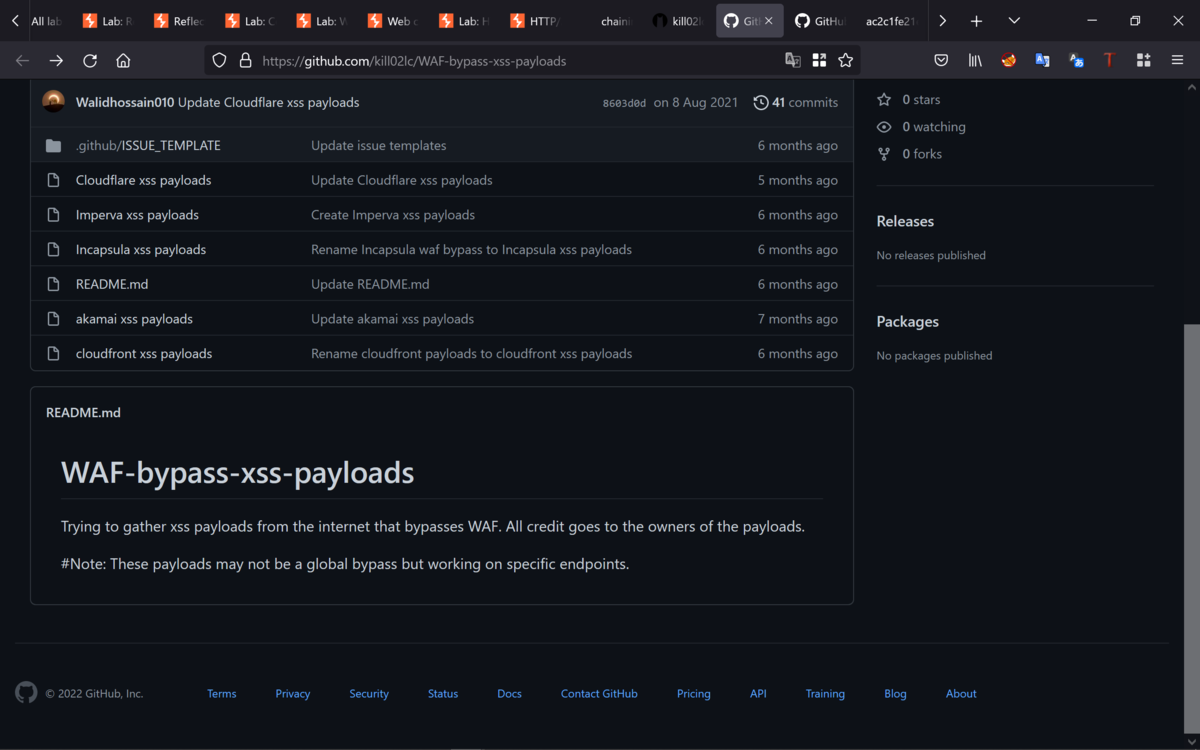The width and height of the screenshot is (1200, 750).
Task: Open Cloudflare xss payloads file
Action: coord(143,180)
